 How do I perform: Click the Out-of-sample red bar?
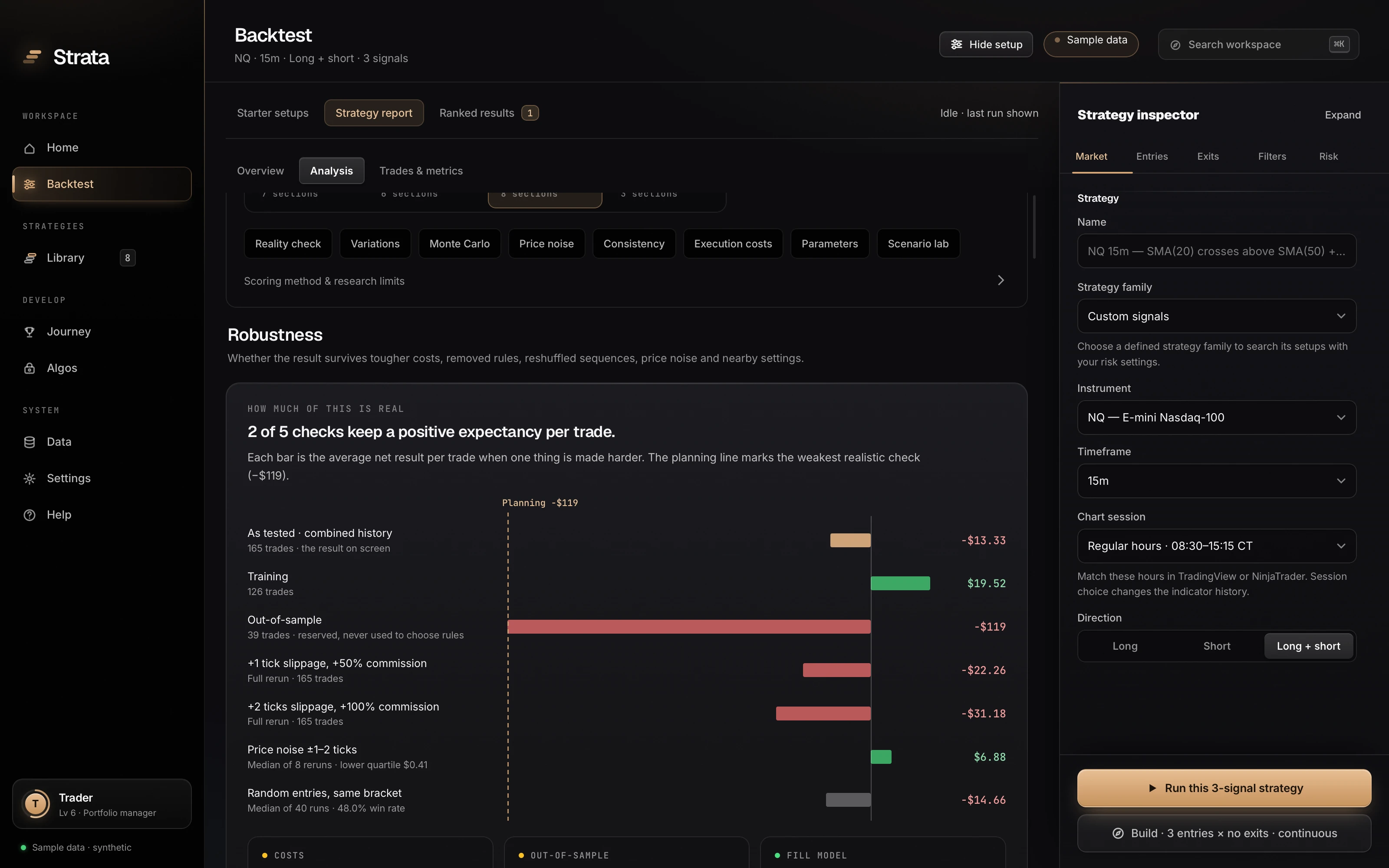point(689,627)
